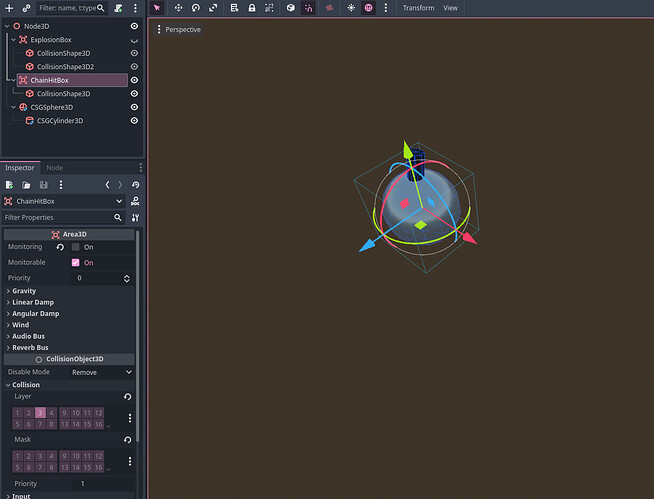Choose Select Mode arrow tool
This screenshot has height=499, width=654.
pos(157,8)
